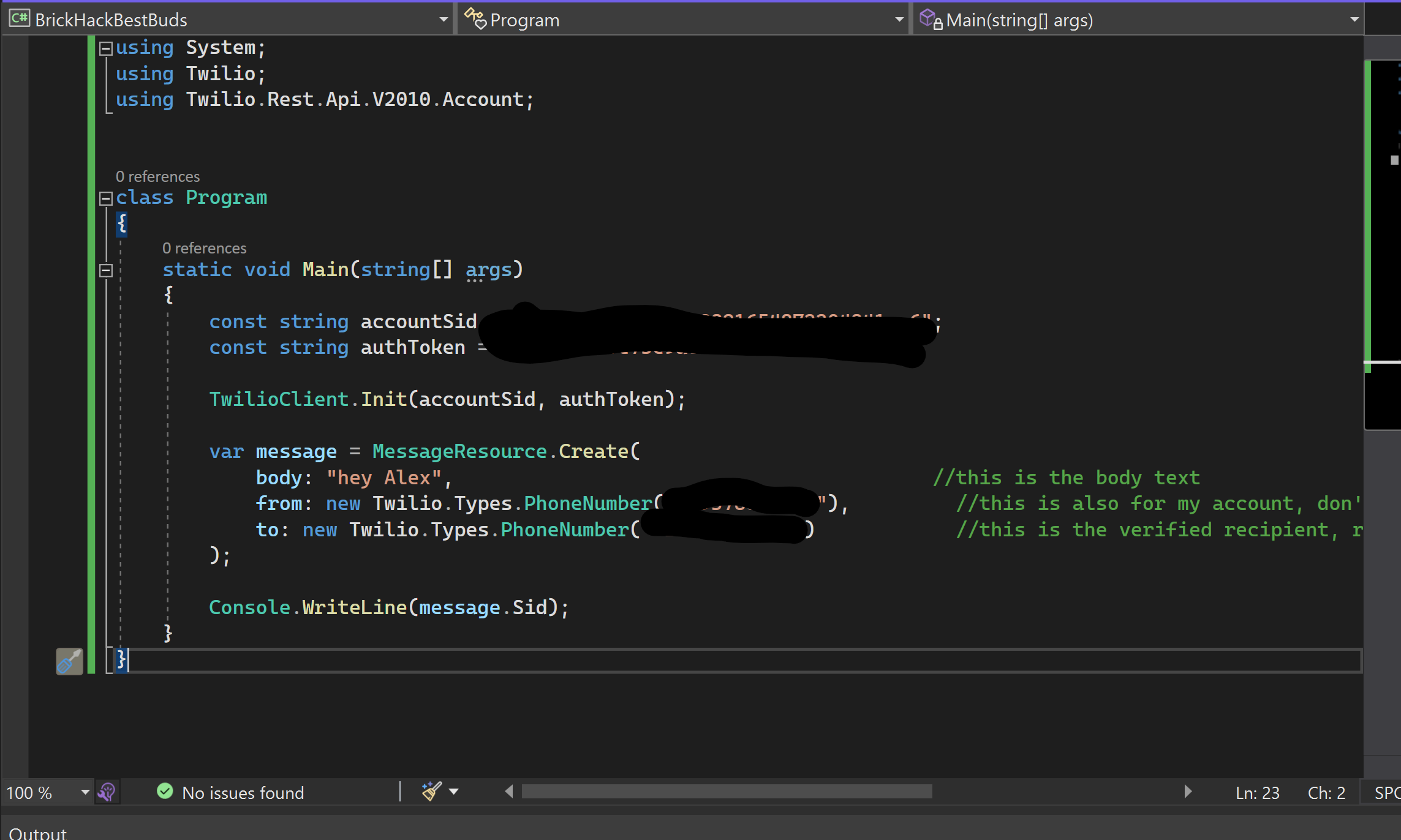Open the BrickHackBestBuds project dropdown
Image resolution: width=1401 pixels, height=840 pixels.
(444, 20)
